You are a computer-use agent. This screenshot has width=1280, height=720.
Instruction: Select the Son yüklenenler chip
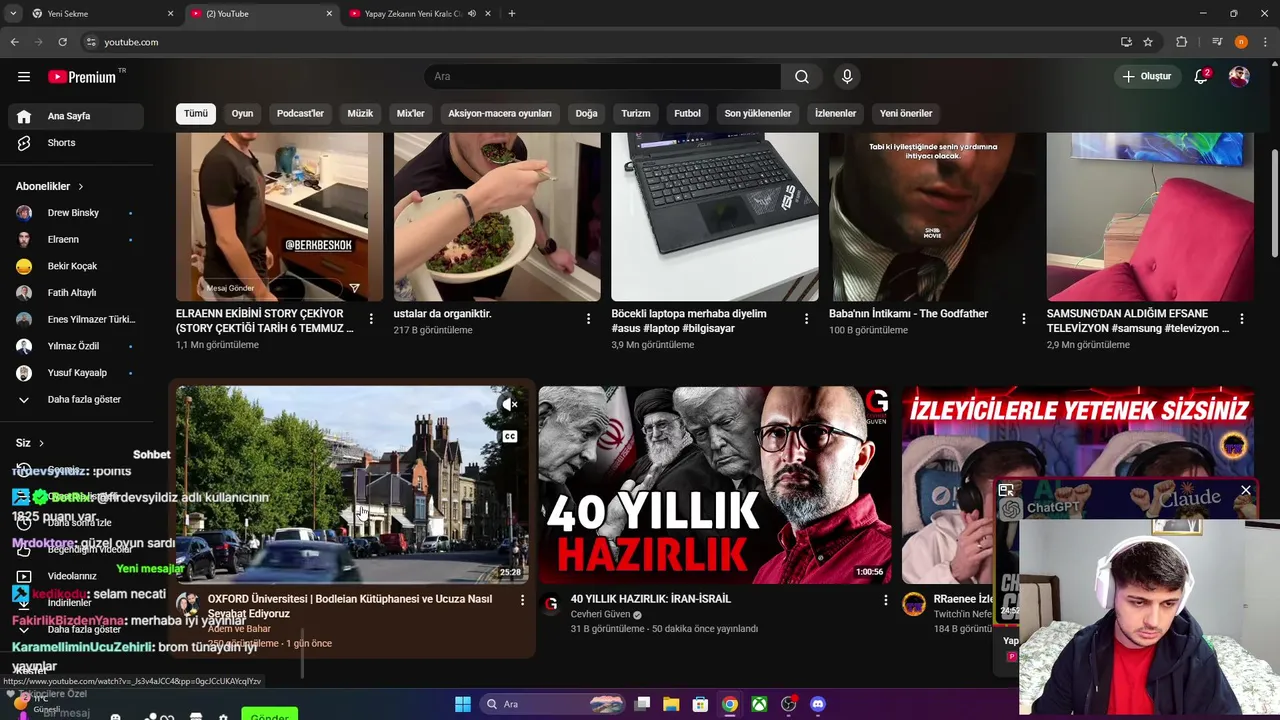coord(758,114)
